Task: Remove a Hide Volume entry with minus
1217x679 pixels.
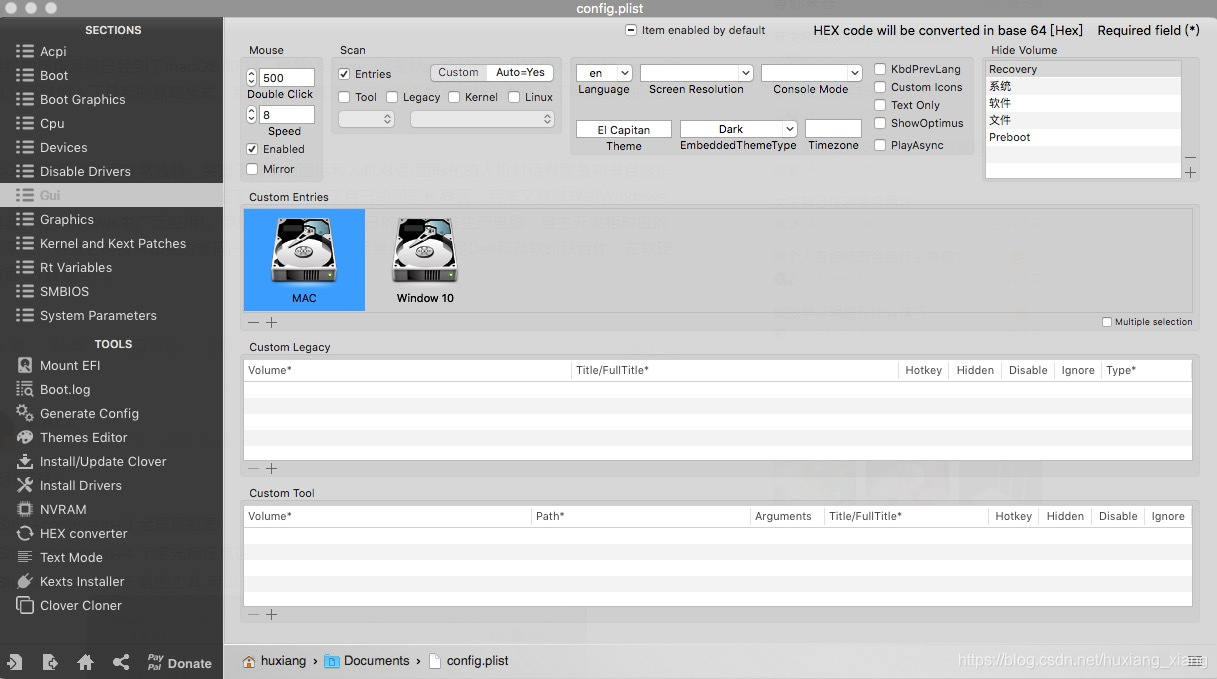Action: (x=1190, y=157)
